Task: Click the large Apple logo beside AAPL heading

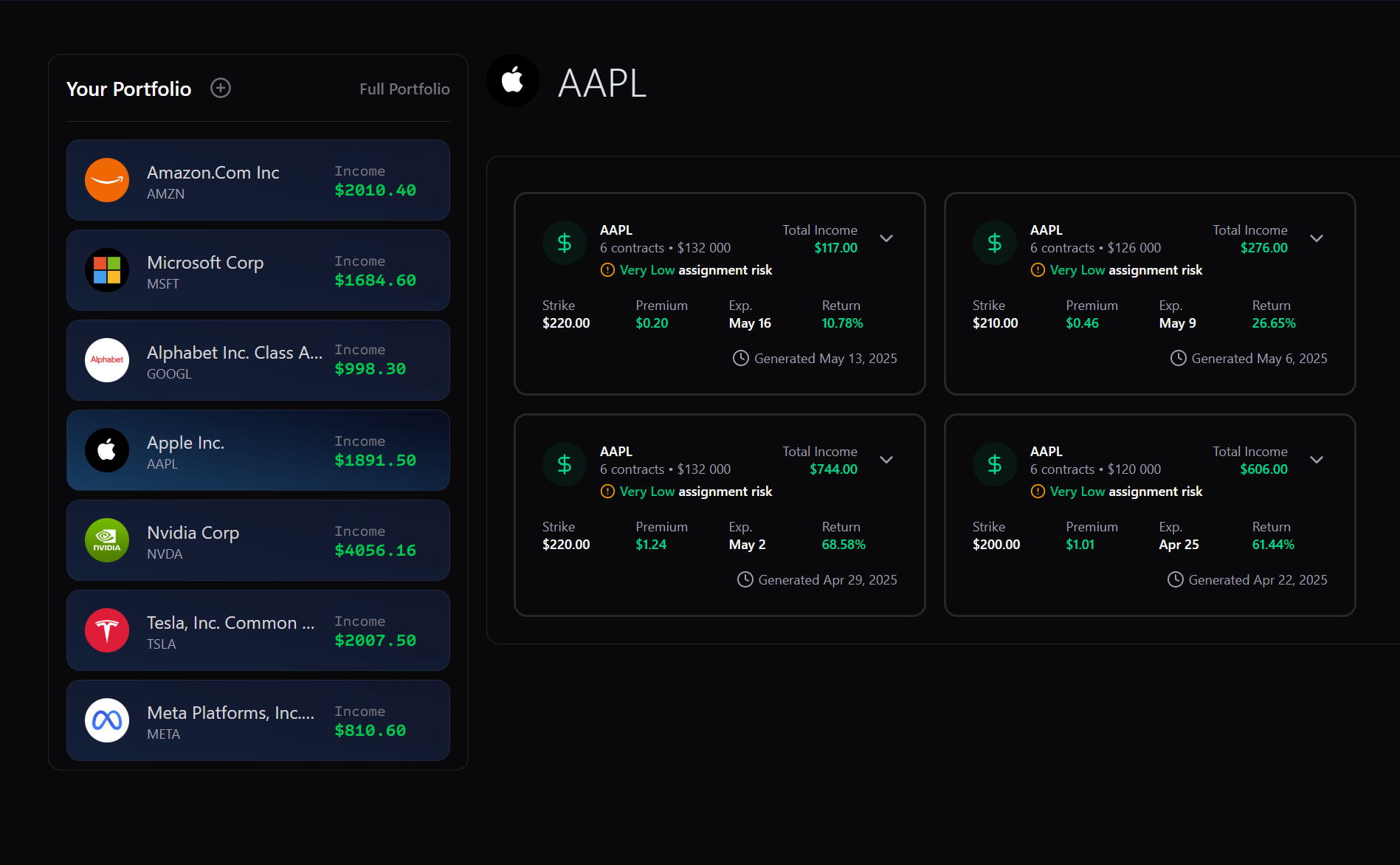Action: point(513,80)
